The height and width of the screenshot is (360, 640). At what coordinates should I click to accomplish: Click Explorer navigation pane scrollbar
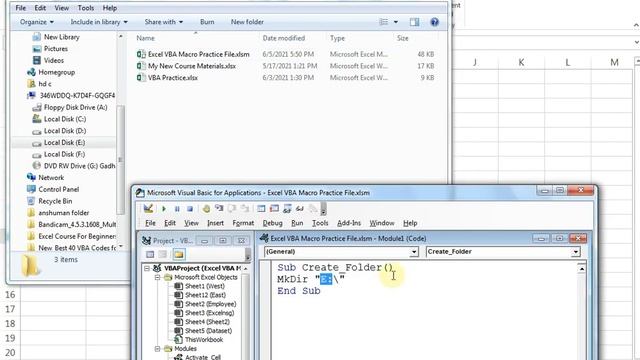point(120,159)
